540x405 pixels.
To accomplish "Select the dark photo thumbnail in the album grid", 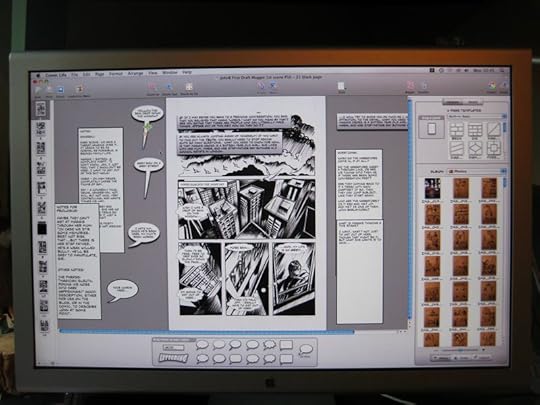I will pyautogui.click(x=432, y=188).
